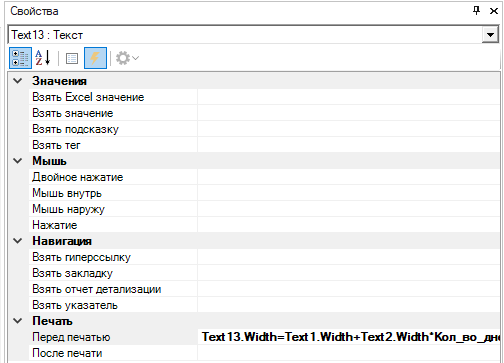
Task: Collapse the Мышь category
Action: click(17, 161)
